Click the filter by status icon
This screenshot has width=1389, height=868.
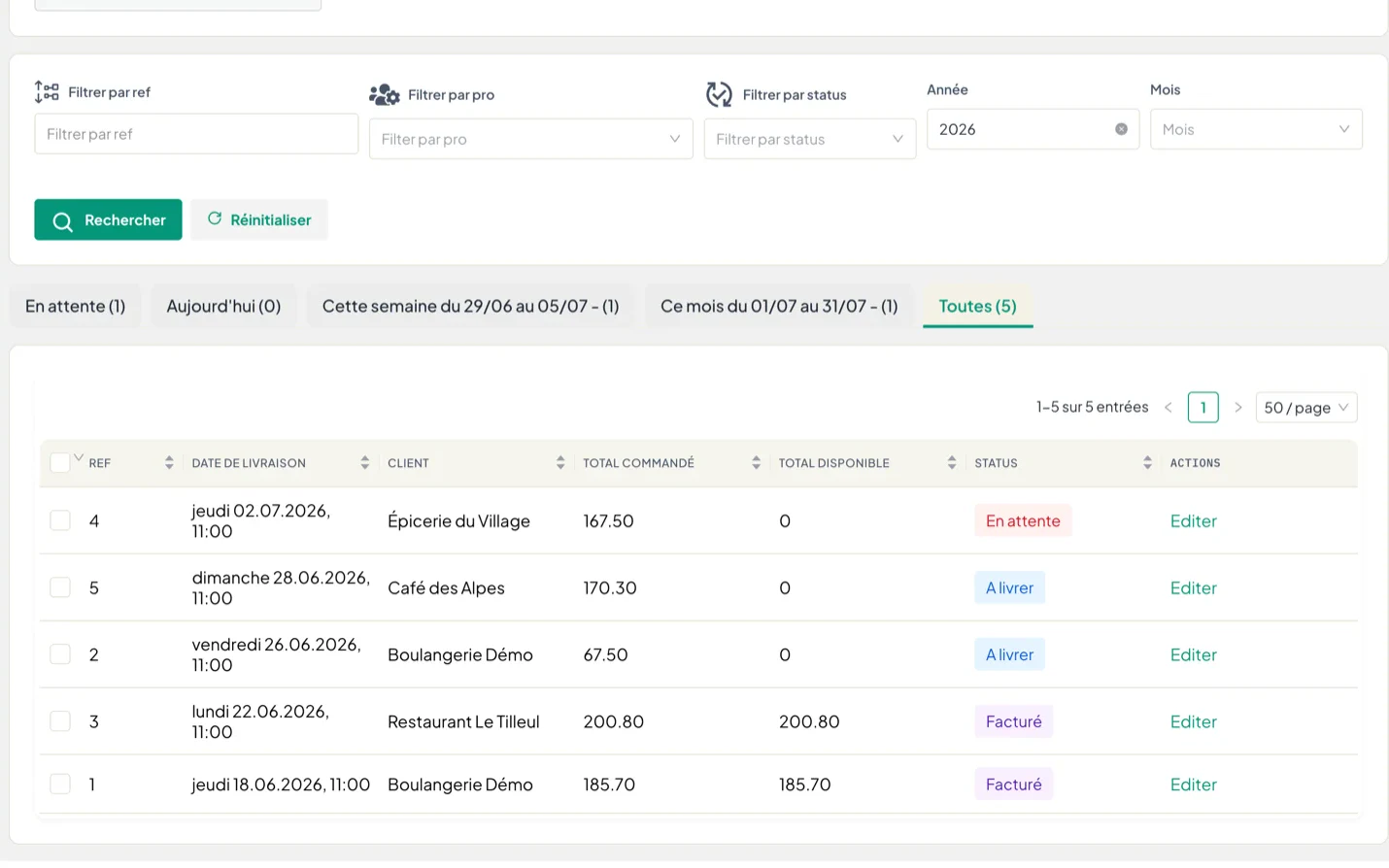coord(719,94)
